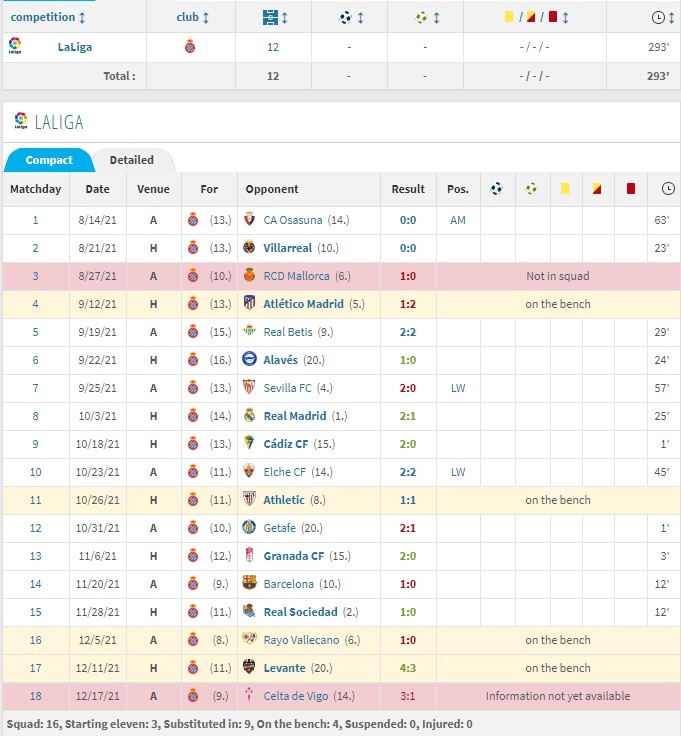681x736 pixels.
Task: Click the Sevilla FC club crest
Action: pos(249,387)
